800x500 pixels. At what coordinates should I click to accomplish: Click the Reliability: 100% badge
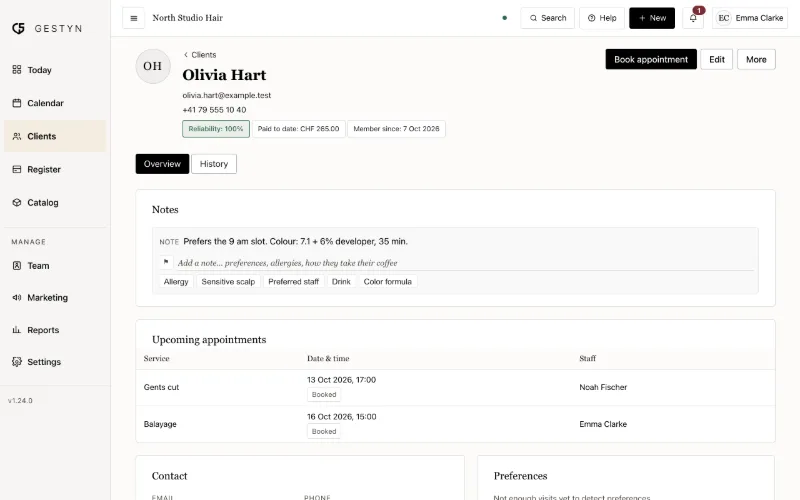pos(216,129)
